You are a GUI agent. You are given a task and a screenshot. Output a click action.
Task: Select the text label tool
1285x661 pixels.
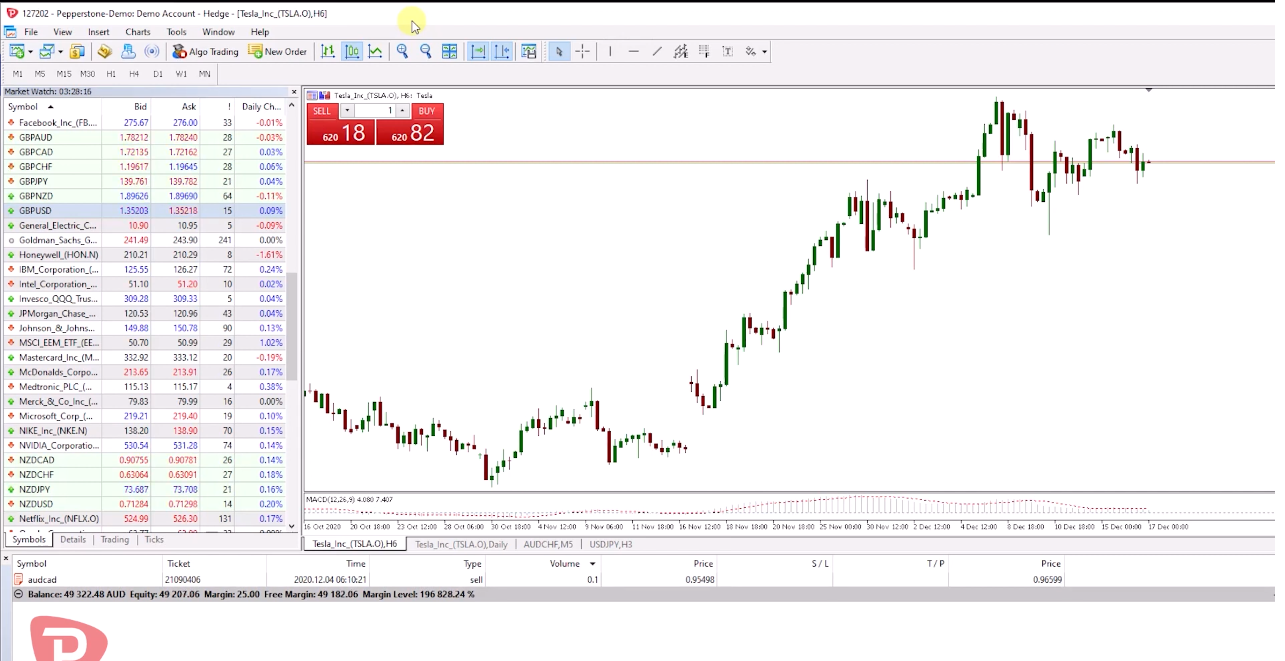[727, 51]
